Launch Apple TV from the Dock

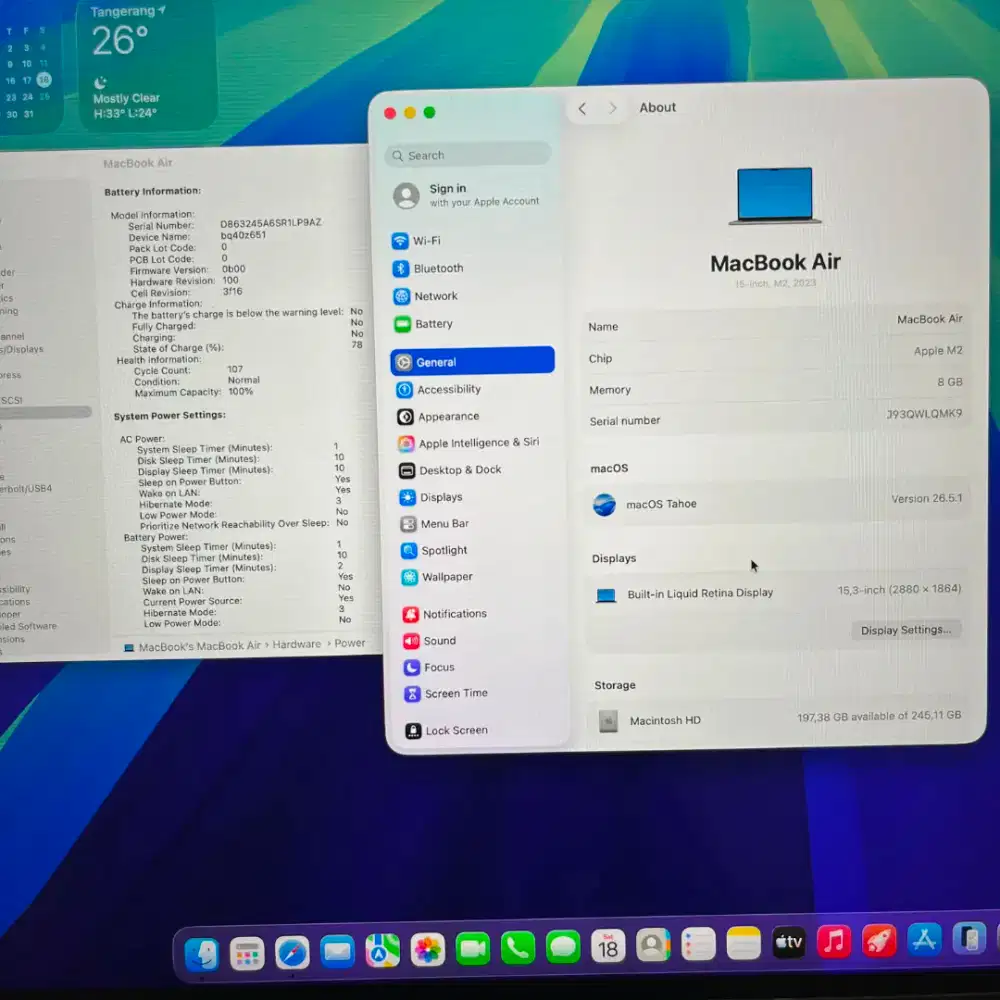click(x=789, y=942)
